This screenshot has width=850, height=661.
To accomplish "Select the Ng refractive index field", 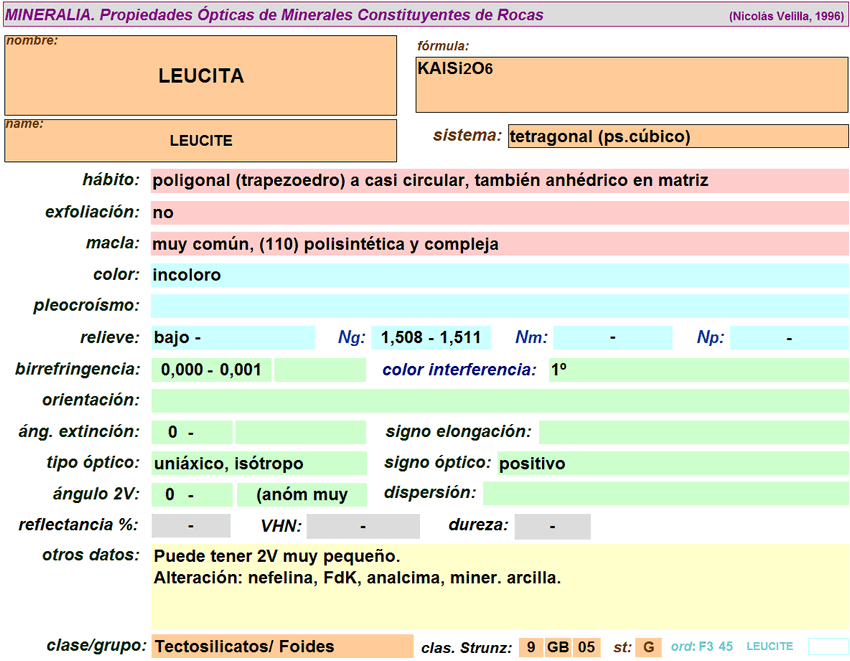I will point(430,338).
